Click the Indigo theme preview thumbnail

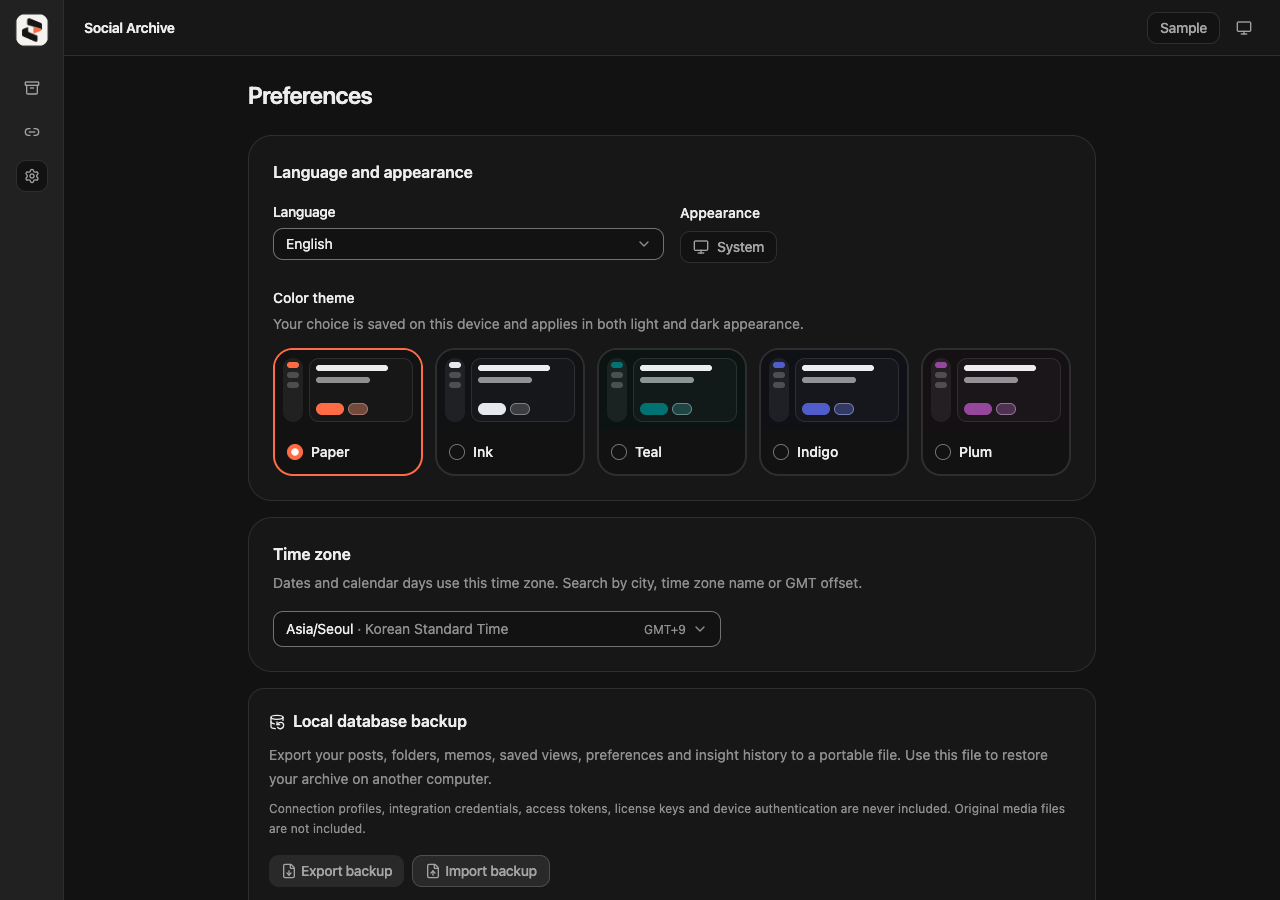[x=834, y=390]
